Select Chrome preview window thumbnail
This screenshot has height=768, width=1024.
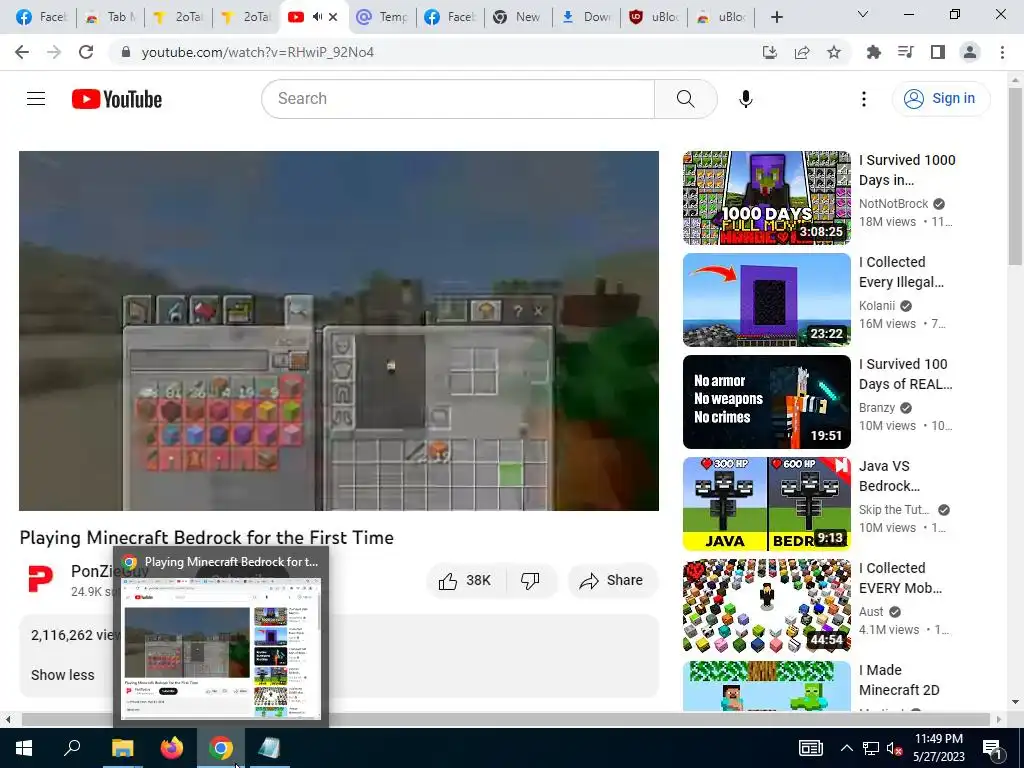click(x=221, y=648)
